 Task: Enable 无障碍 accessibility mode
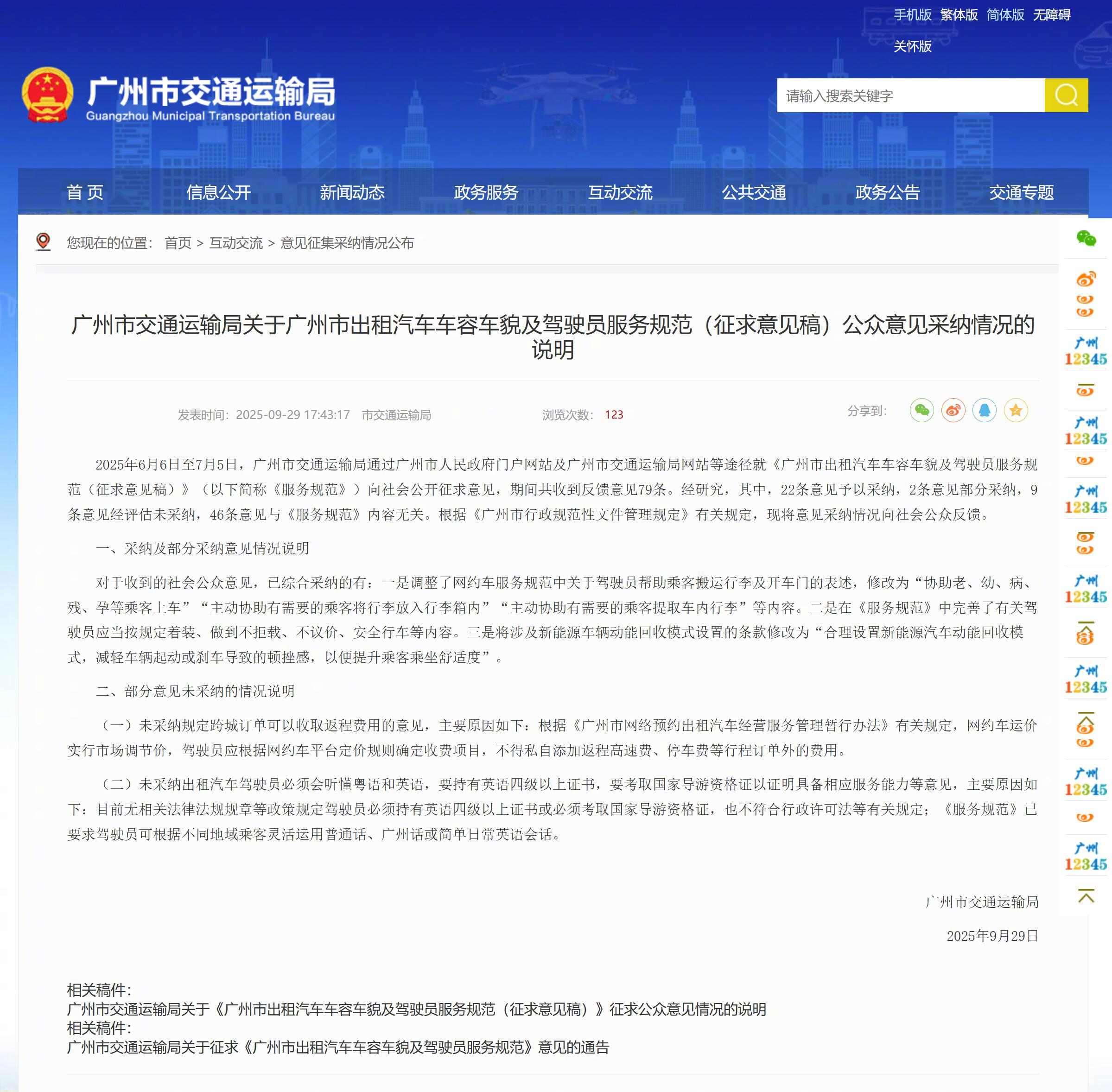[x=1051, y=15]
